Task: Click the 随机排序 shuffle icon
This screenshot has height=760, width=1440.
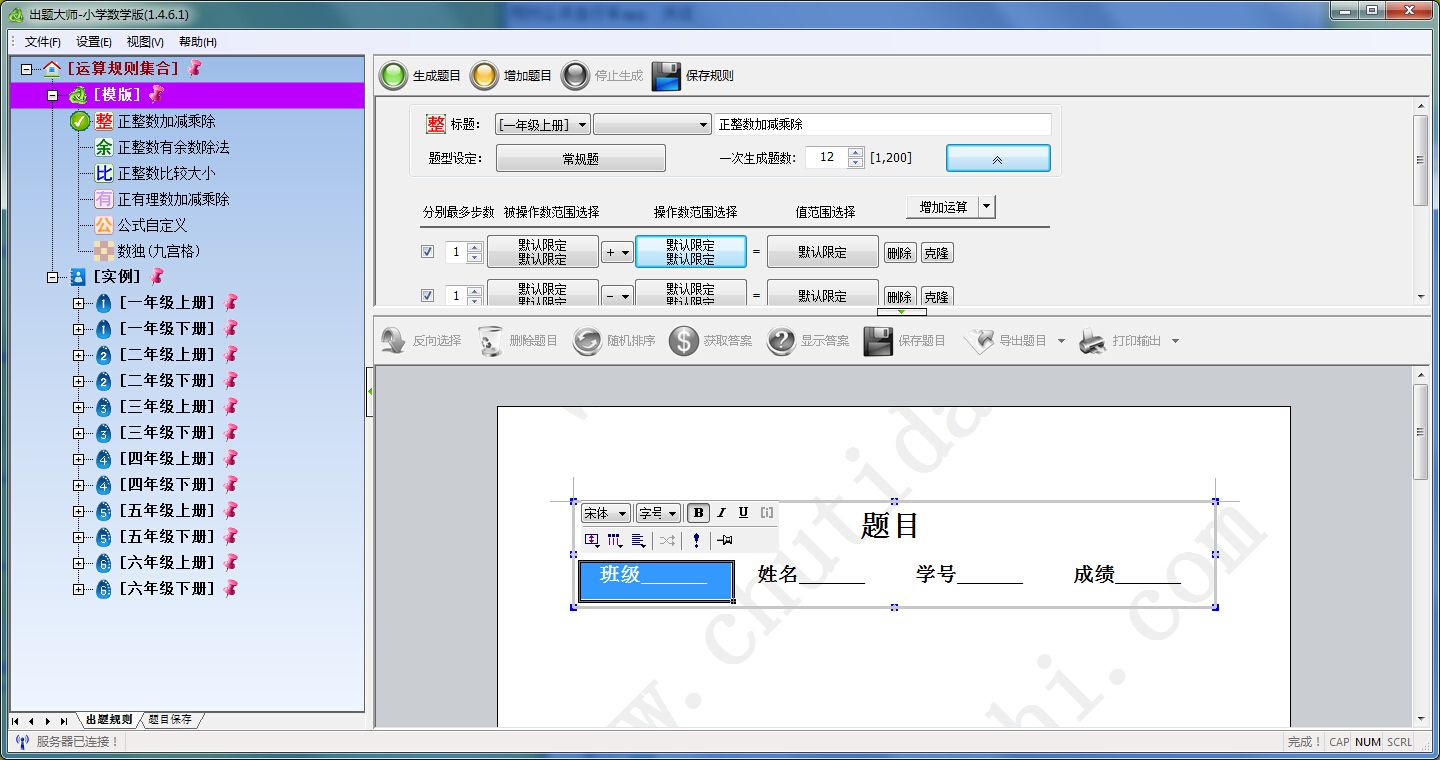Action: [587, 341]
